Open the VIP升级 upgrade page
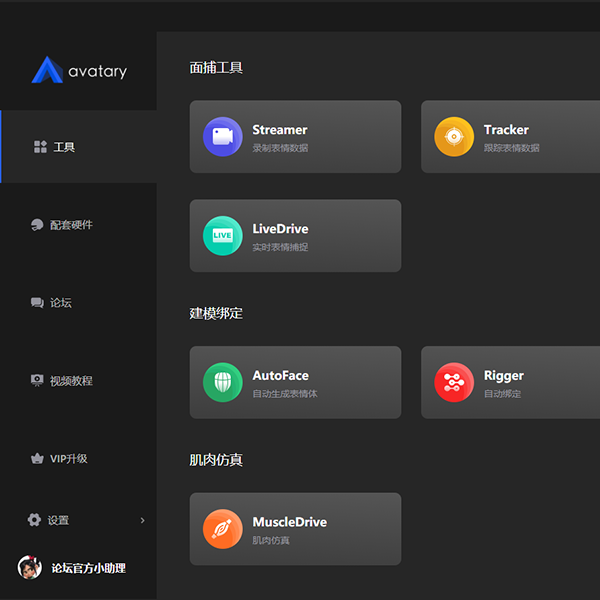Screen dimensions: 600x600 69,459
